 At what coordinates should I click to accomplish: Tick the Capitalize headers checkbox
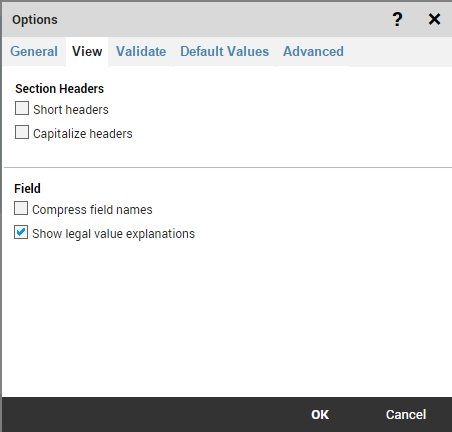point(22,132)
